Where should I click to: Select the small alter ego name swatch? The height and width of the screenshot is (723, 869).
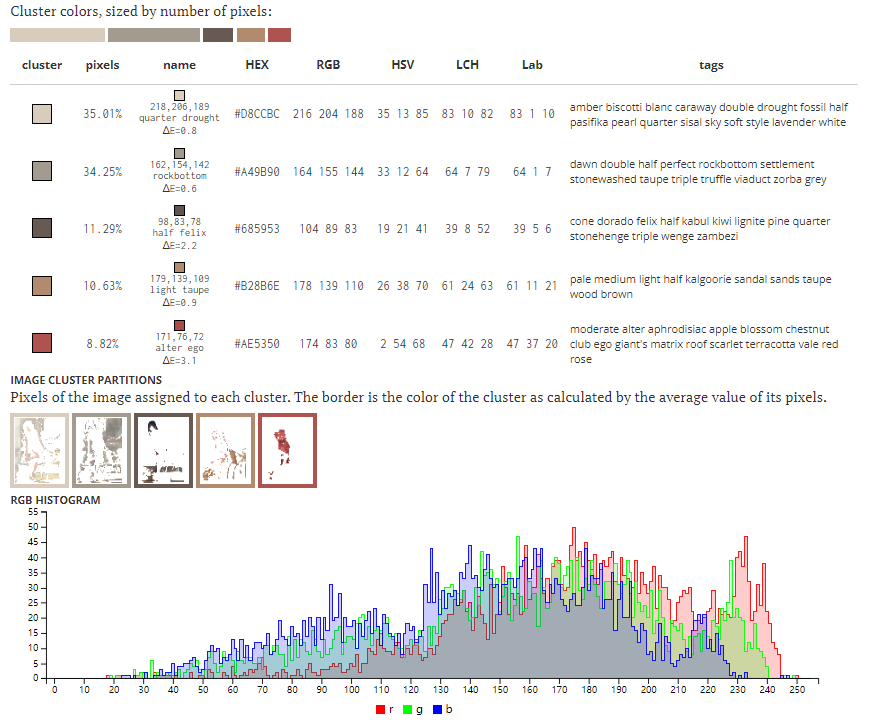(180, 325)
